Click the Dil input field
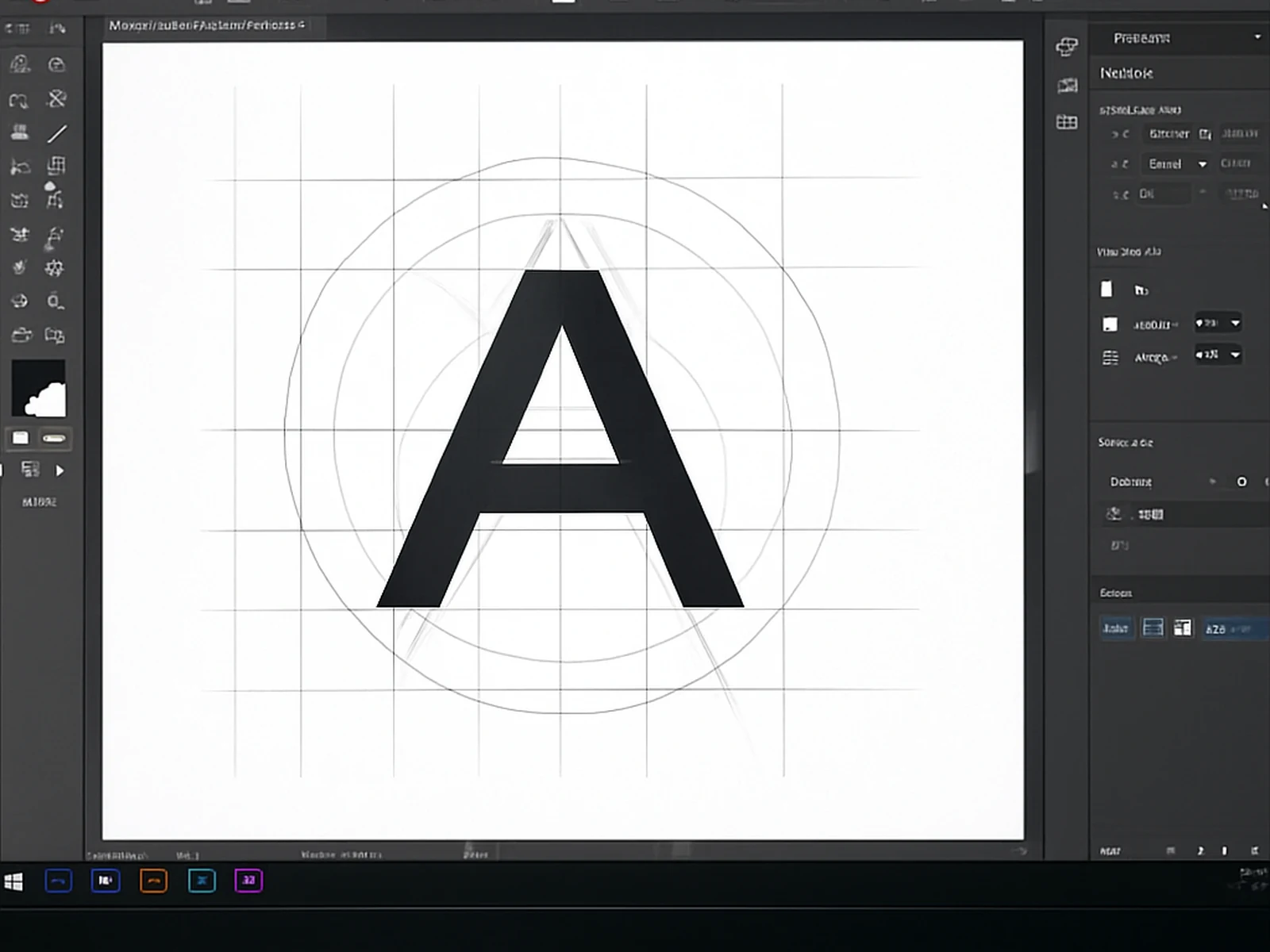The height and width of the screenshot is (952, 1270). pyautogui.click(x=1164, y=194)
